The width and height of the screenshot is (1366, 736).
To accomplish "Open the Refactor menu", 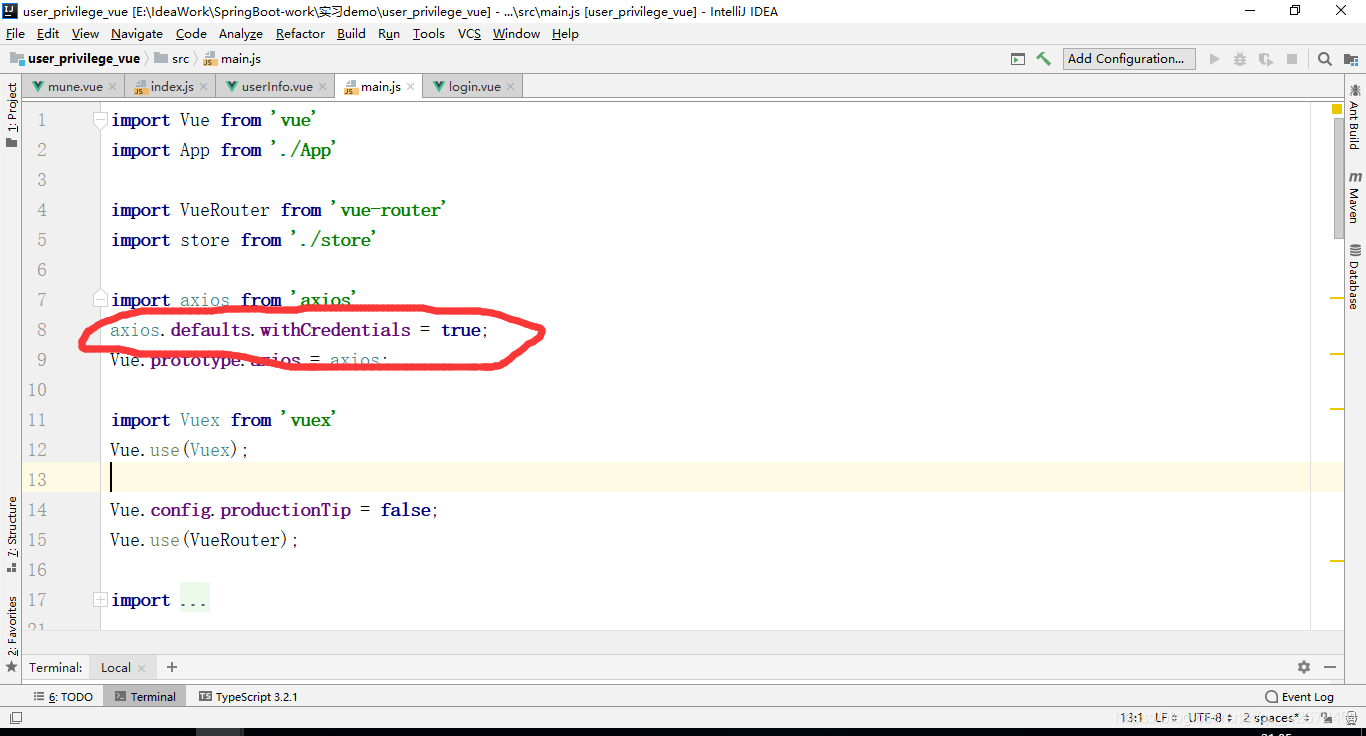I will (300, 34).
